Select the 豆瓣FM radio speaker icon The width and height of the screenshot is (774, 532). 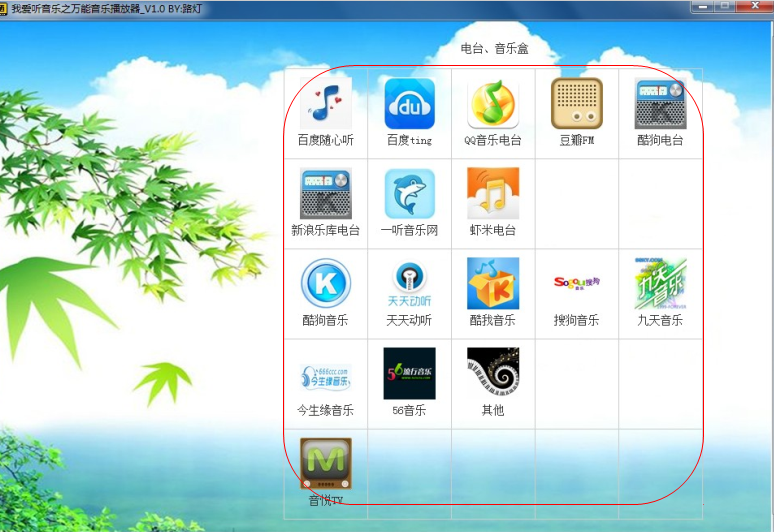pos(577,103)
